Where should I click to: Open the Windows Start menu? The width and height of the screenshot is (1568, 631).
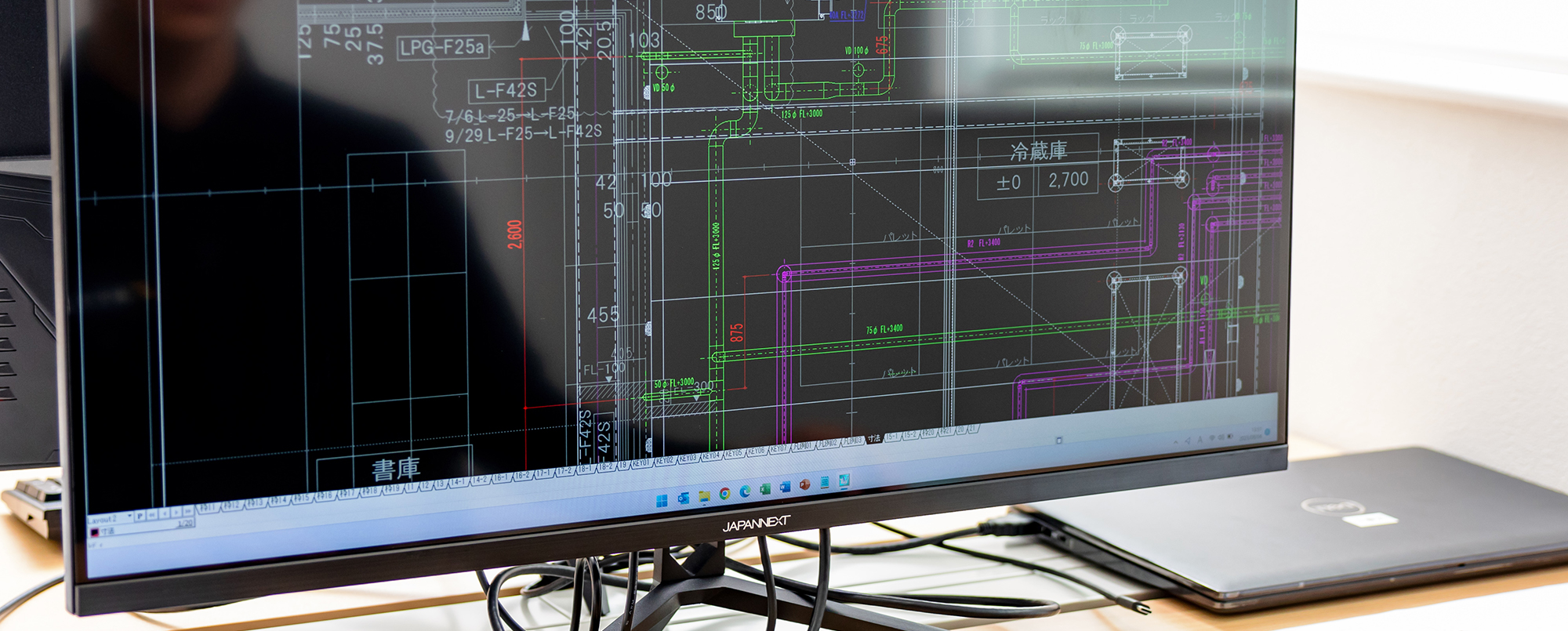662,500
